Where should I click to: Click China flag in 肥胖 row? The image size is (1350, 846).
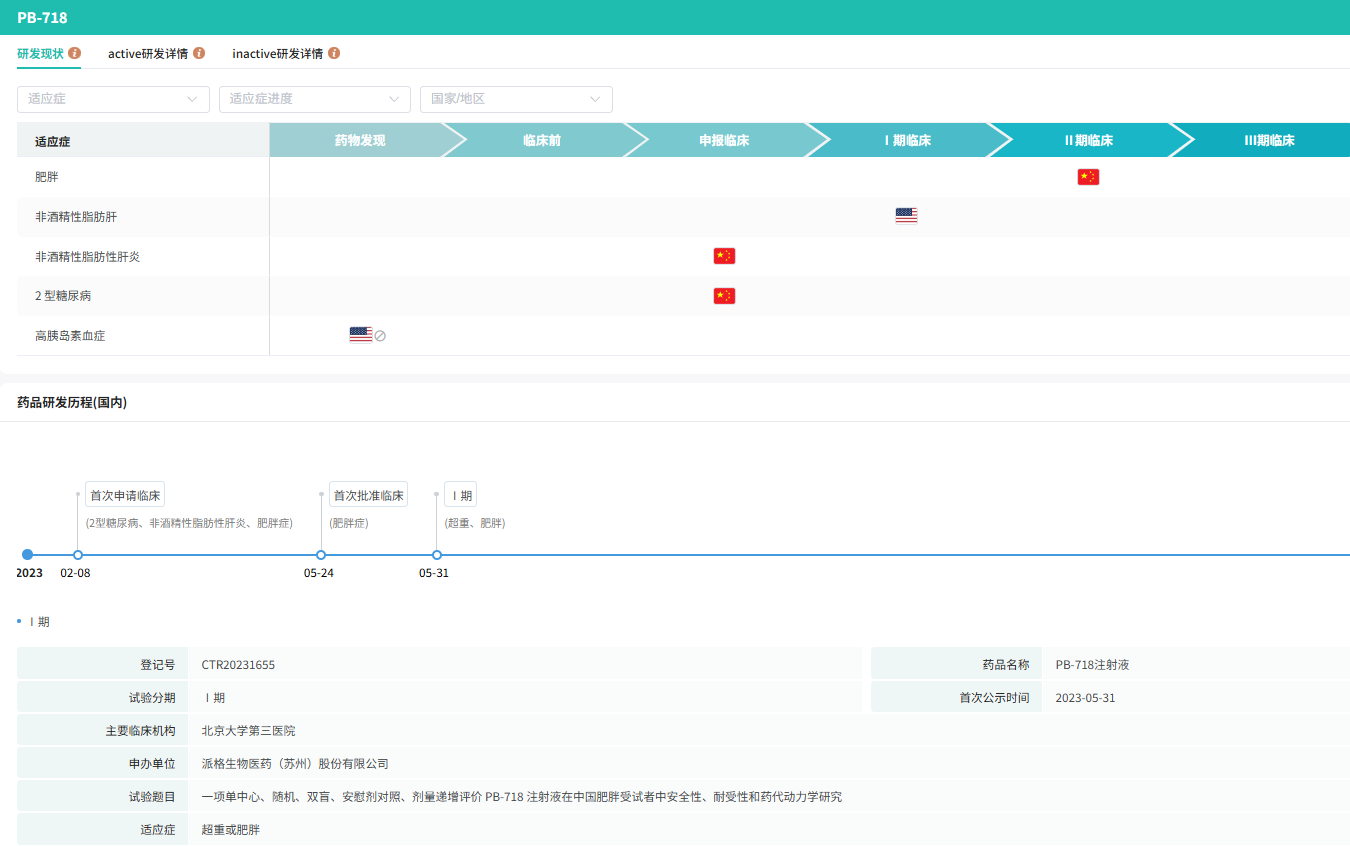1088,177
